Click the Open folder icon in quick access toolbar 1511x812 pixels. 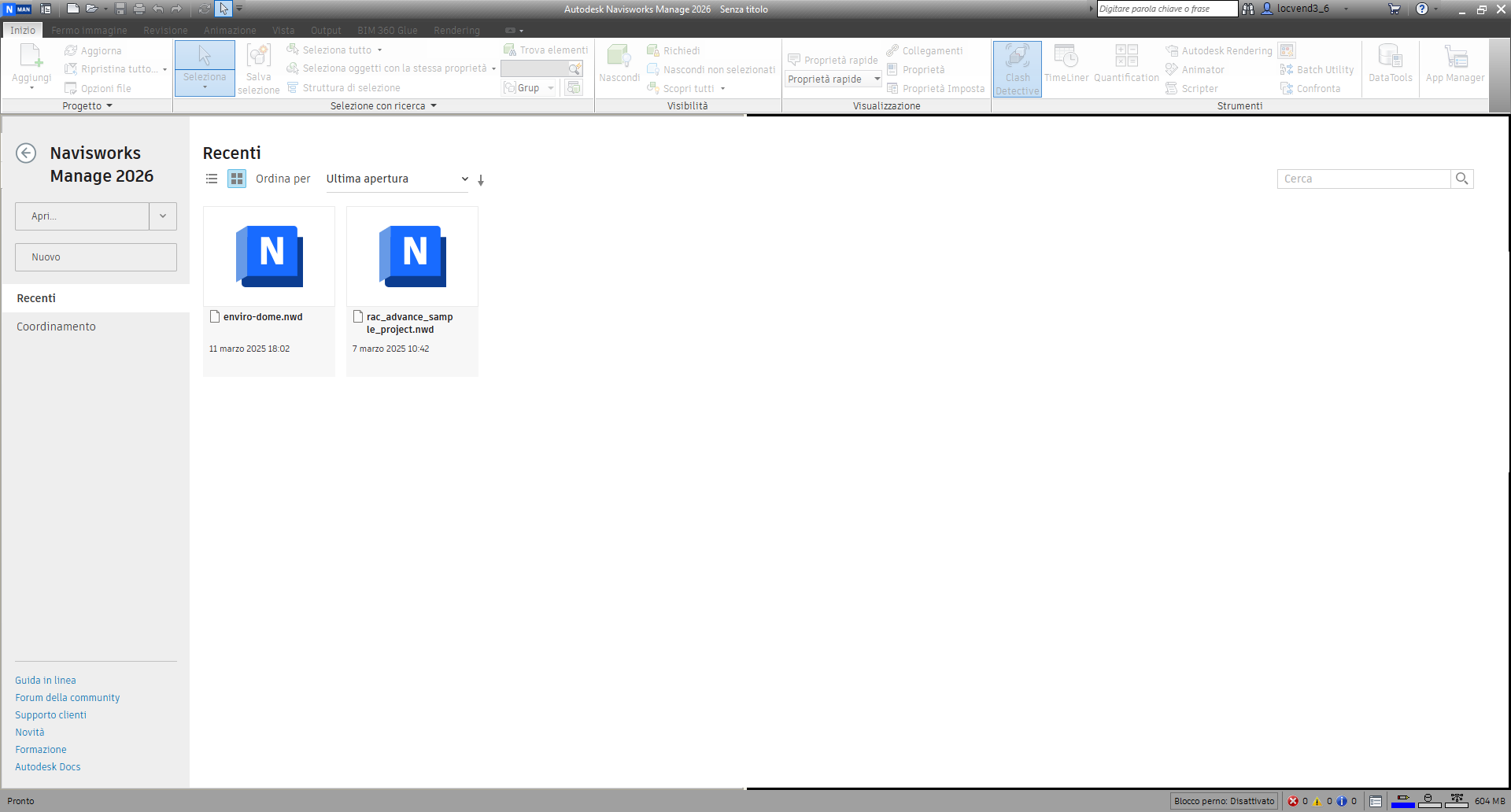[x=92, y=9]
